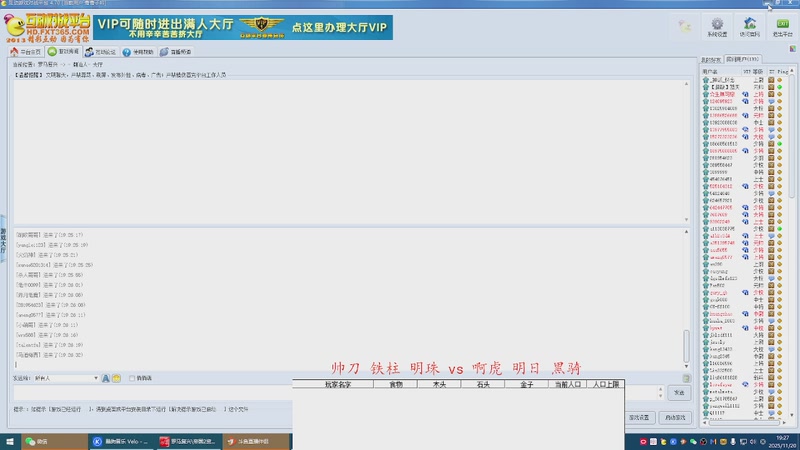800x450 pixels.
Task: Click the 金子 table header
Action: [x=527, y=384]
